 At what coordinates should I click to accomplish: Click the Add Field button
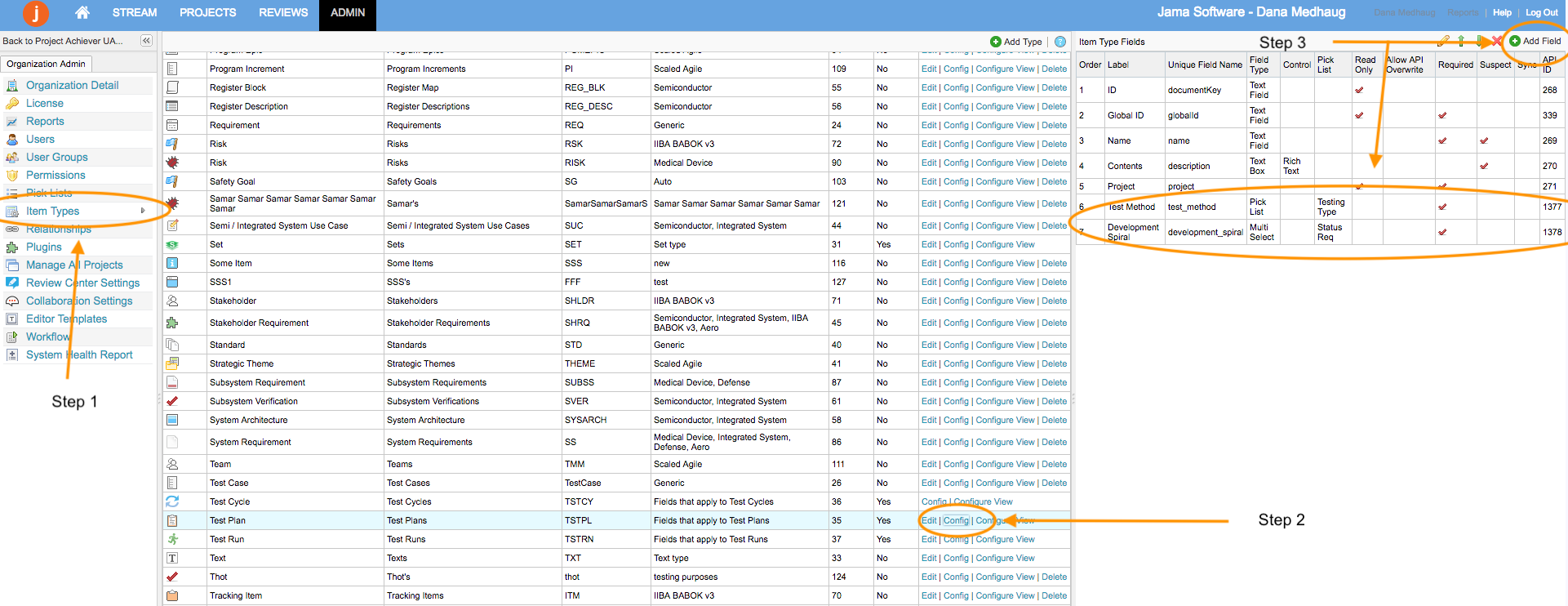tap(1535, 41)
